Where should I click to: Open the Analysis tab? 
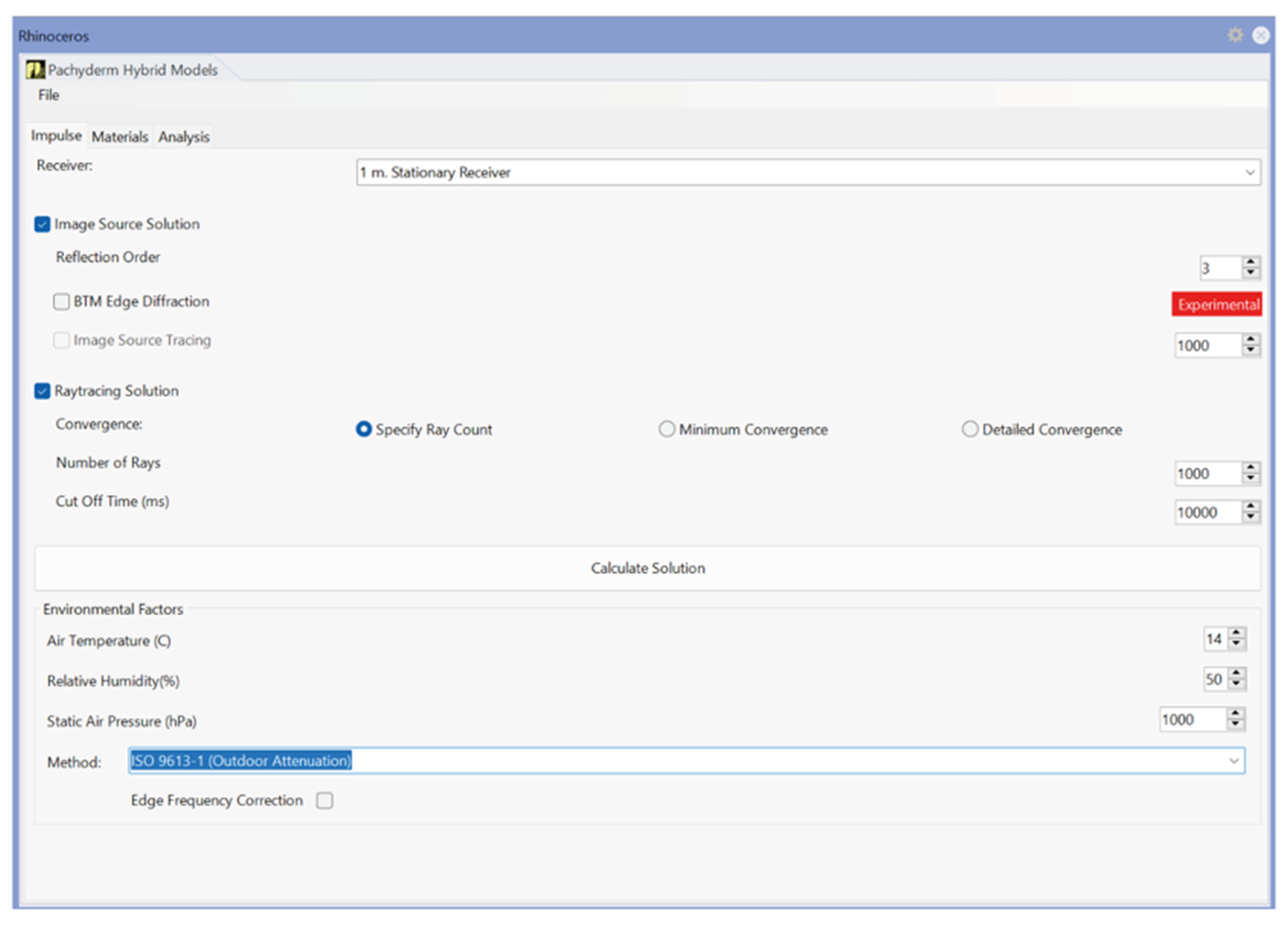184,137
